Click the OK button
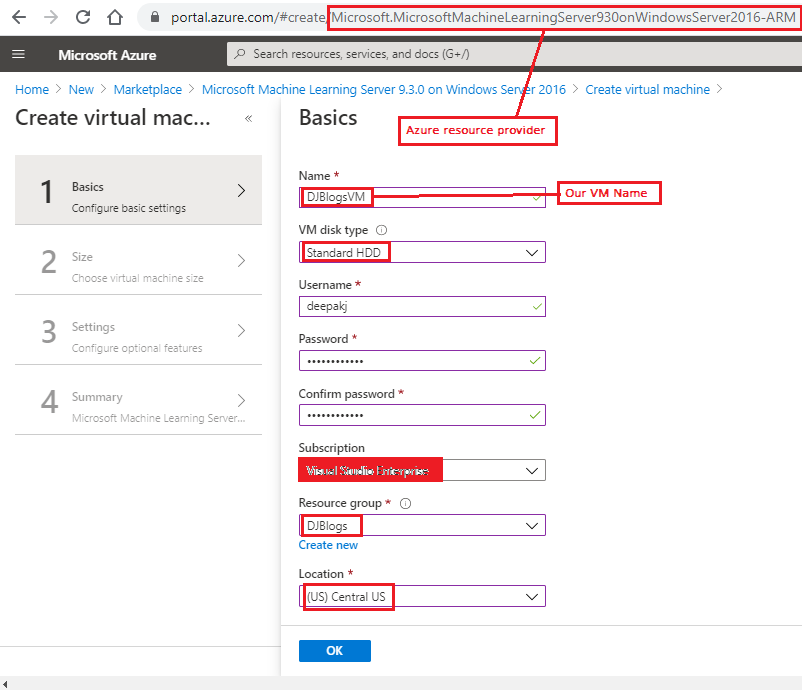Screen dimensions: 802x690 tap(335, 651)
